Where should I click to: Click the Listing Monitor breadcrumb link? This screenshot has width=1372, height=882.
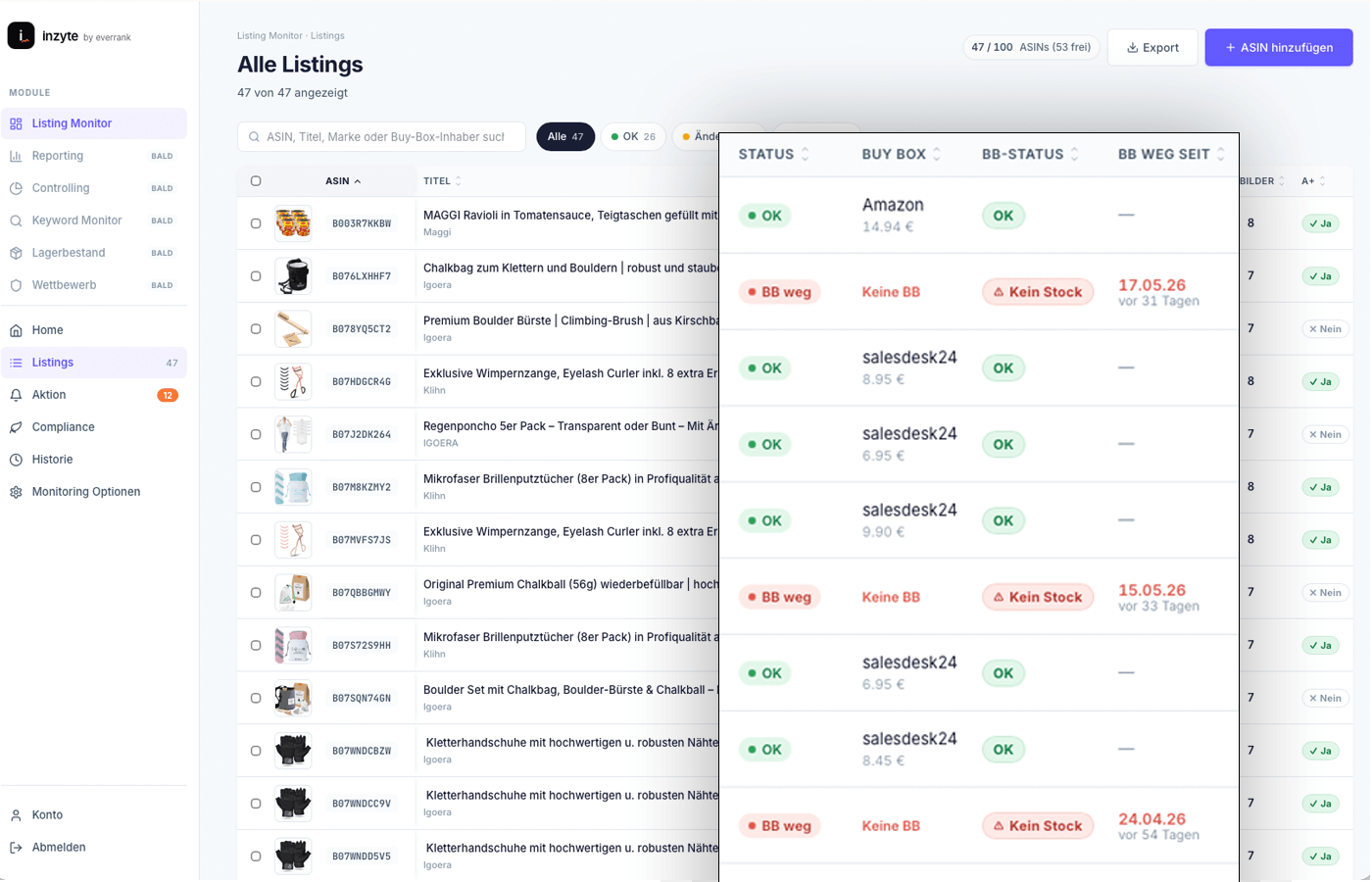click(269, 36)
